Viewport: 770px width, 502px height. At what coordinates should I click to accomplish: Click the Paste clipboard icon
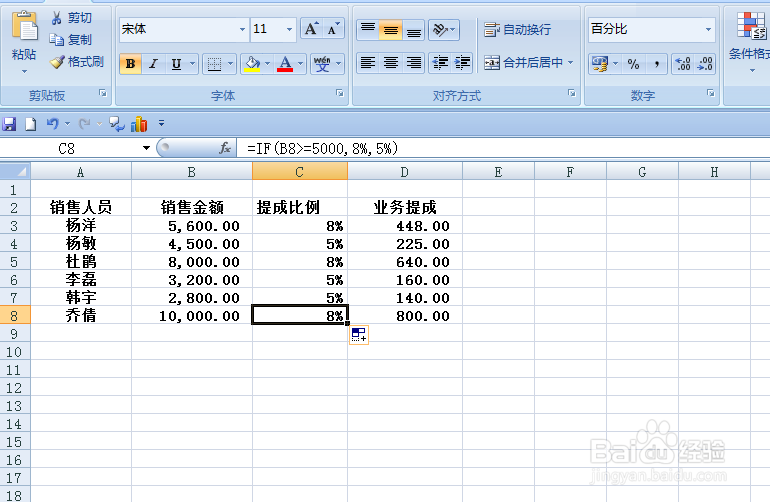(x=24, y=26)
